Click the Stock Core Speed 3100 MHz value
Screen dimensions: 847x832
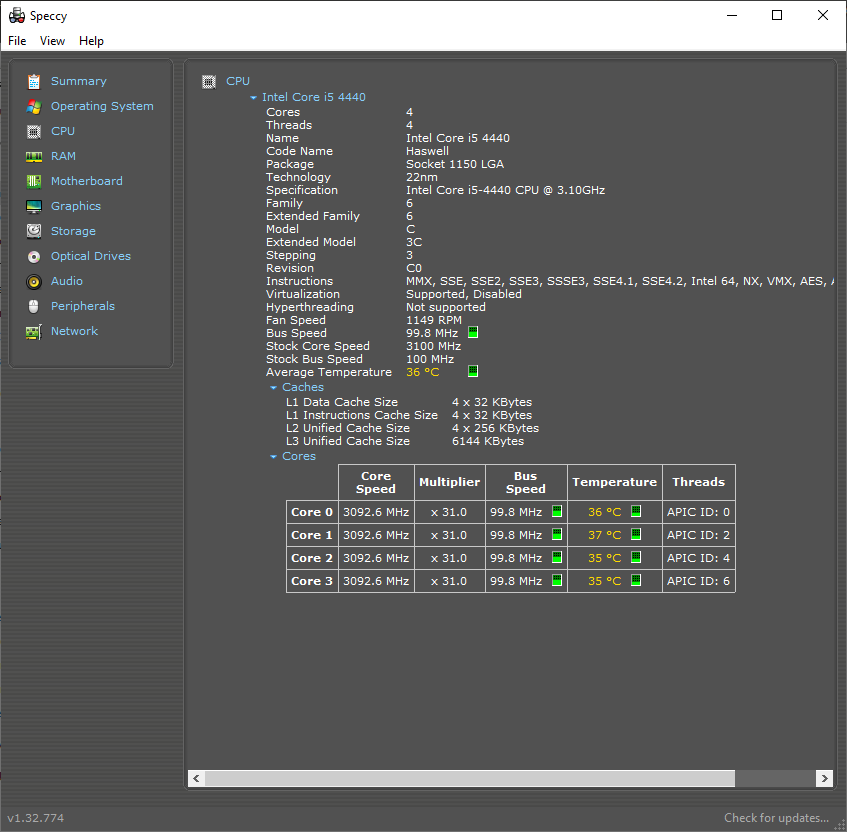point(434,346)
